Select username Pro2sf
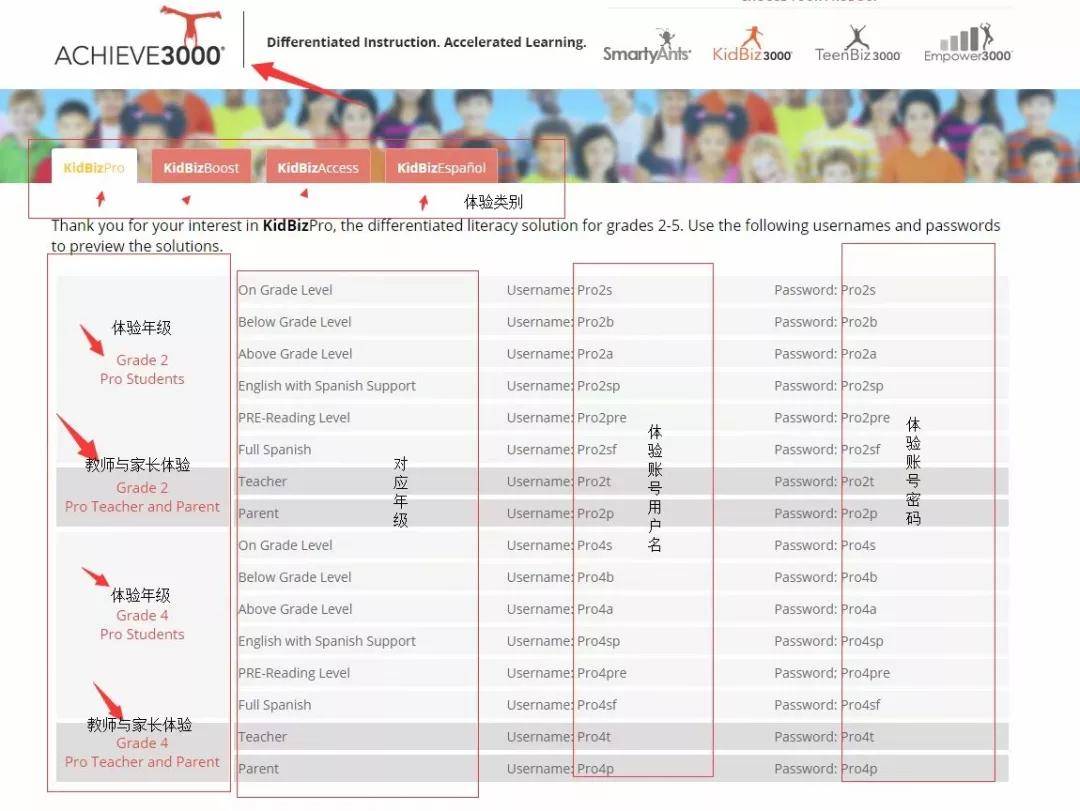This screenshot has width=1080, height=811. tap(597, 449)
